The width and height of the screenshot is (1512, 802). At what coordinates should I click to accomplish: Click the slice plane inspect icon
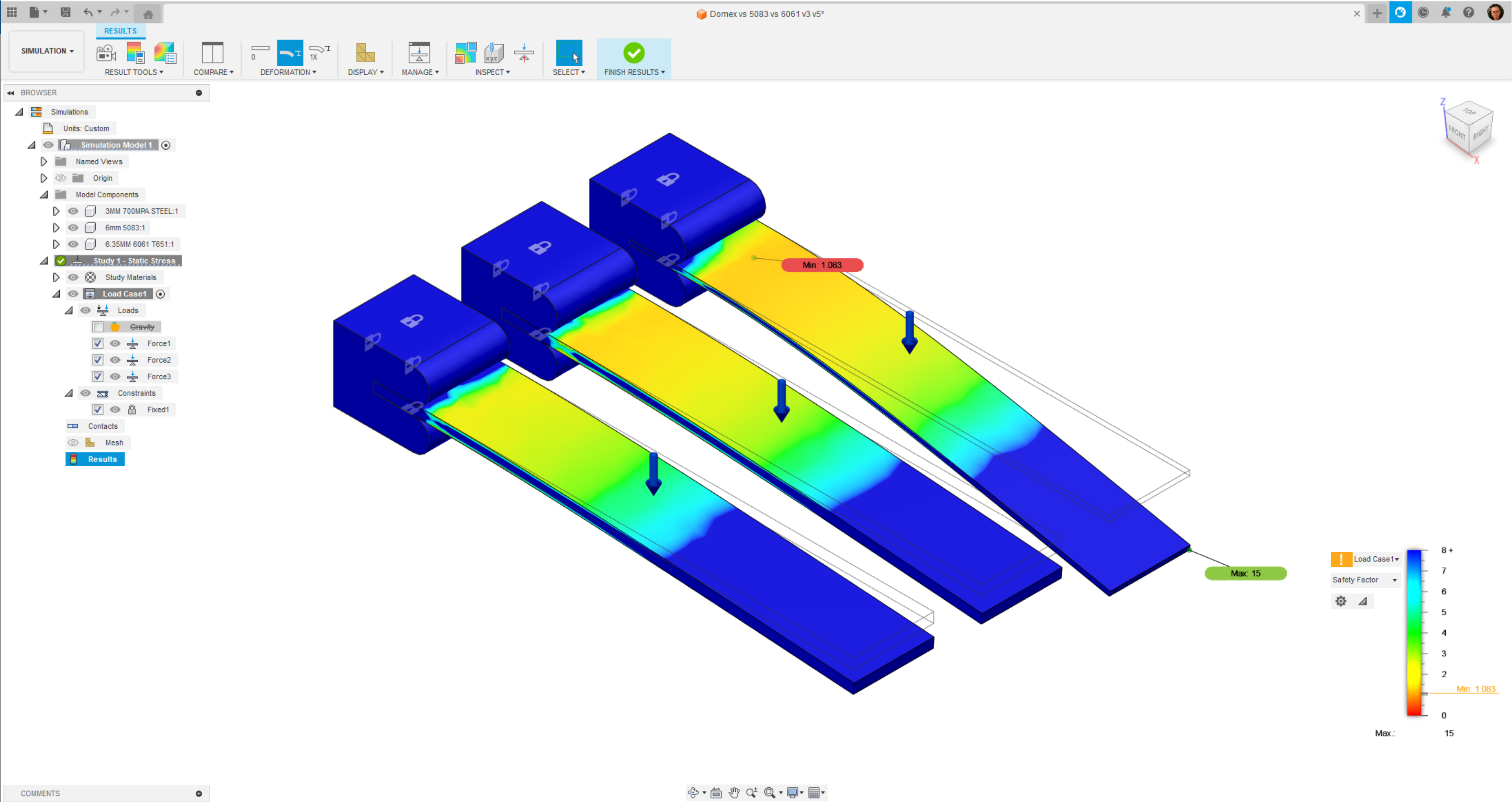[x=524, y=53]
